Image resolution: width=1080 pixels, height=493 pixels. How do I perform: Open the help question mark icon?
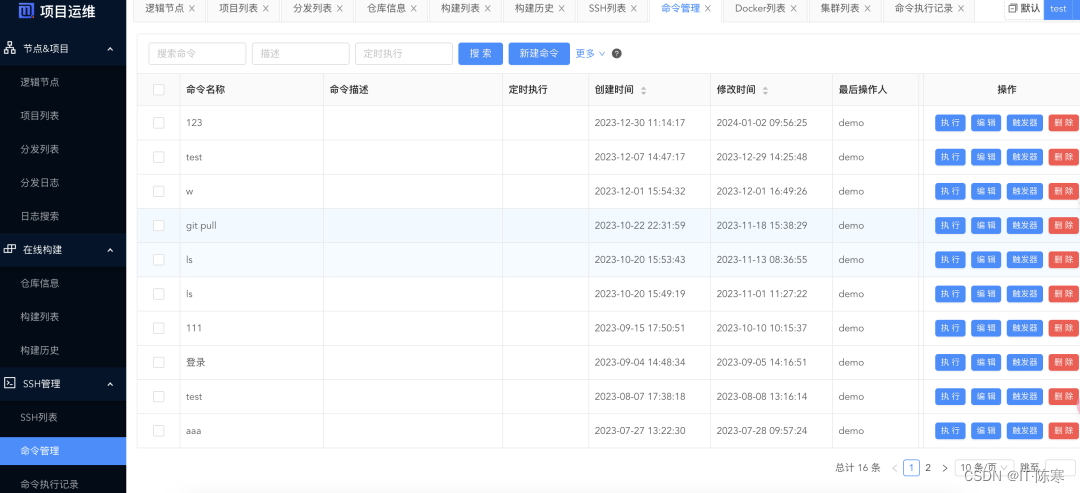click(617, 54)
